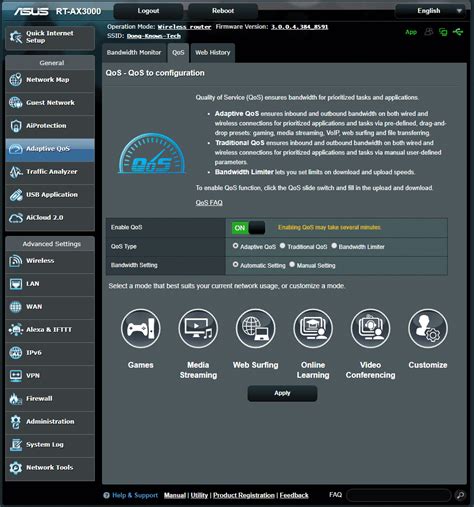Click the SSID name link
Screen dimensions: 474x507
tap(154, 36)
